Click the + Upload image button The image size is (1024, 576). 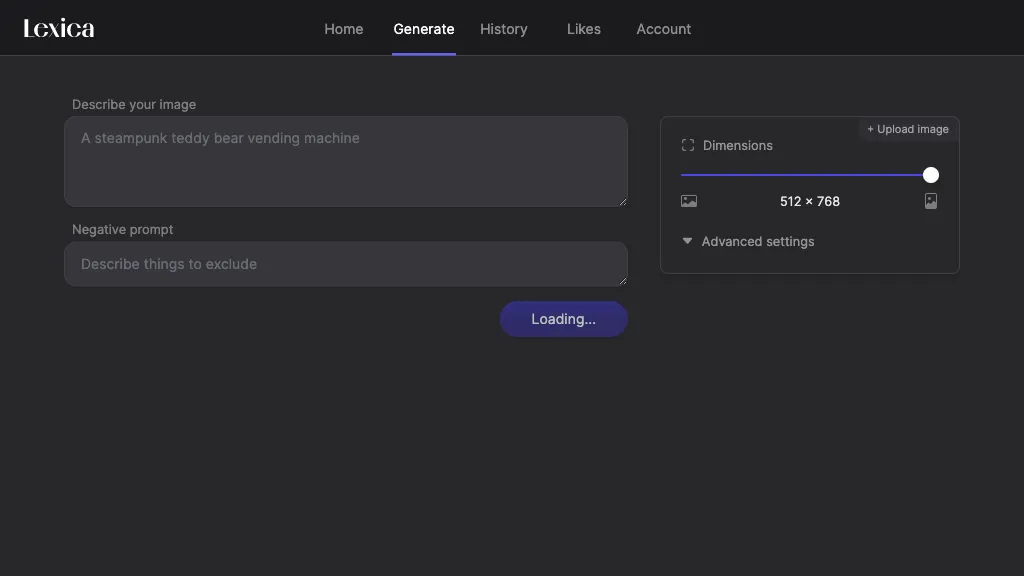907,129
